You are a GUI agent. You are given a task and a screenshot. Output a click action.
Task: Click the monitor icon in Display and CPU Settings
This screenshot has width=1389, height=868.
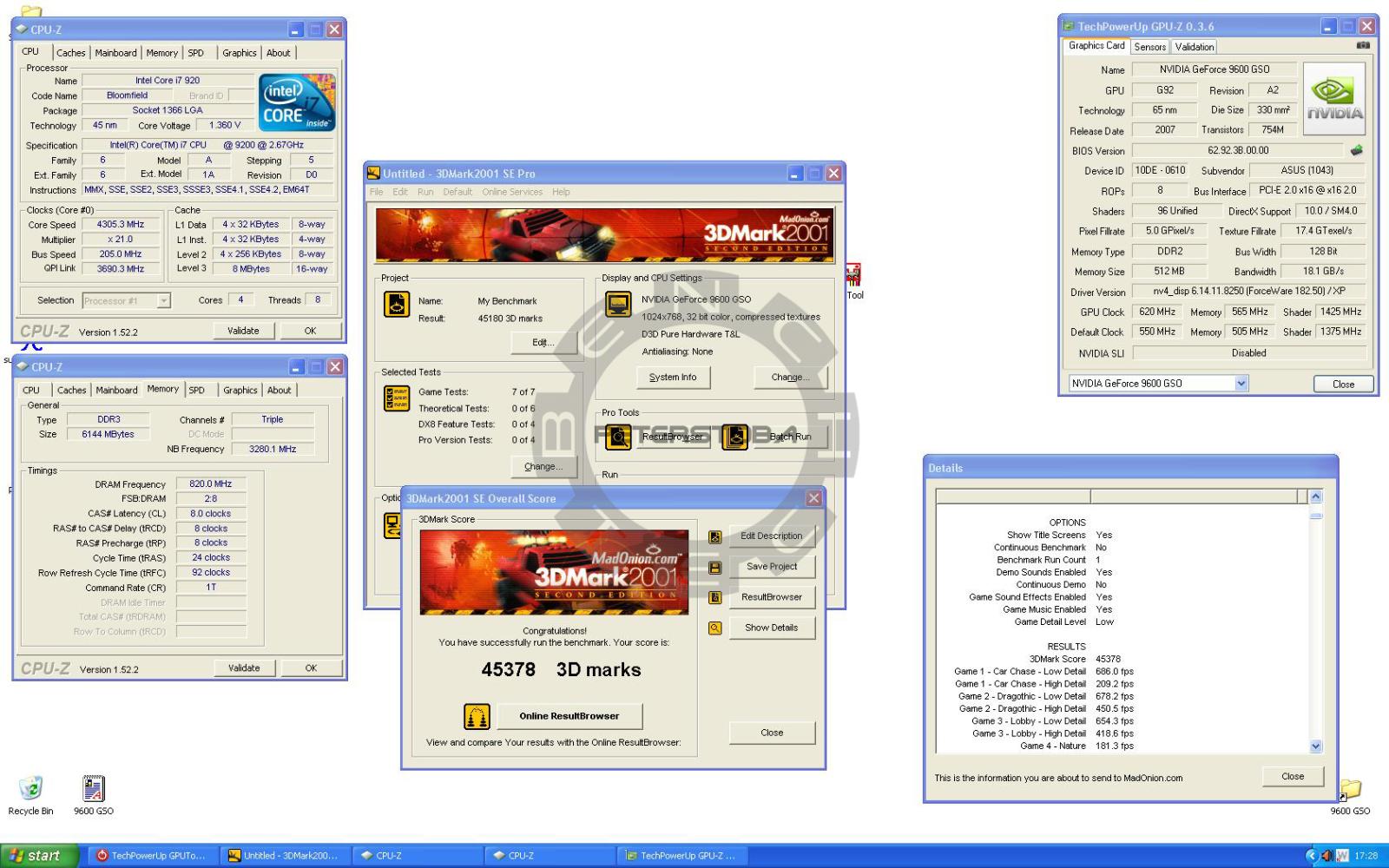618,305
